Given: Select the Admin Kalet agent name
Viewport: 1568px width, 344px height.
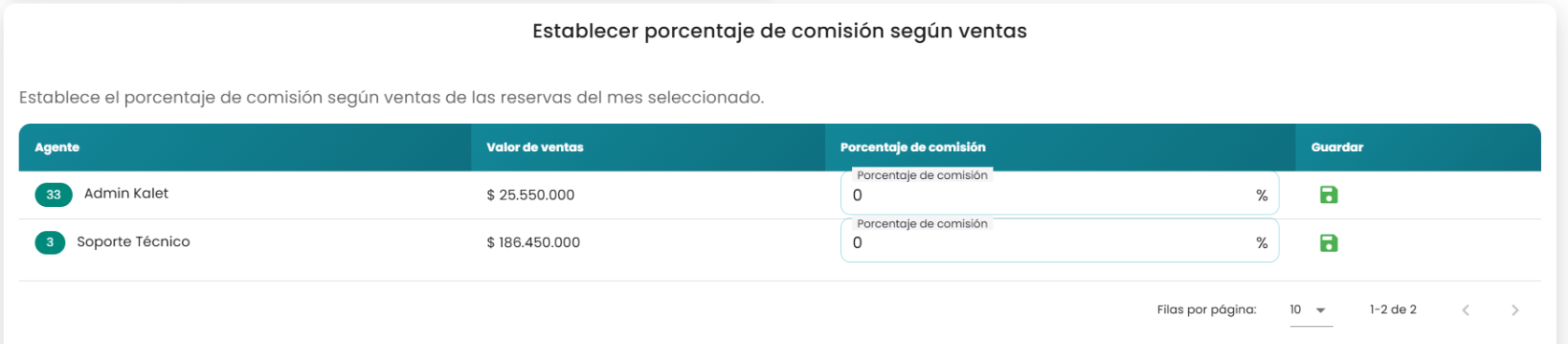Looking at the screenshot, I should [x=126, y=193].
